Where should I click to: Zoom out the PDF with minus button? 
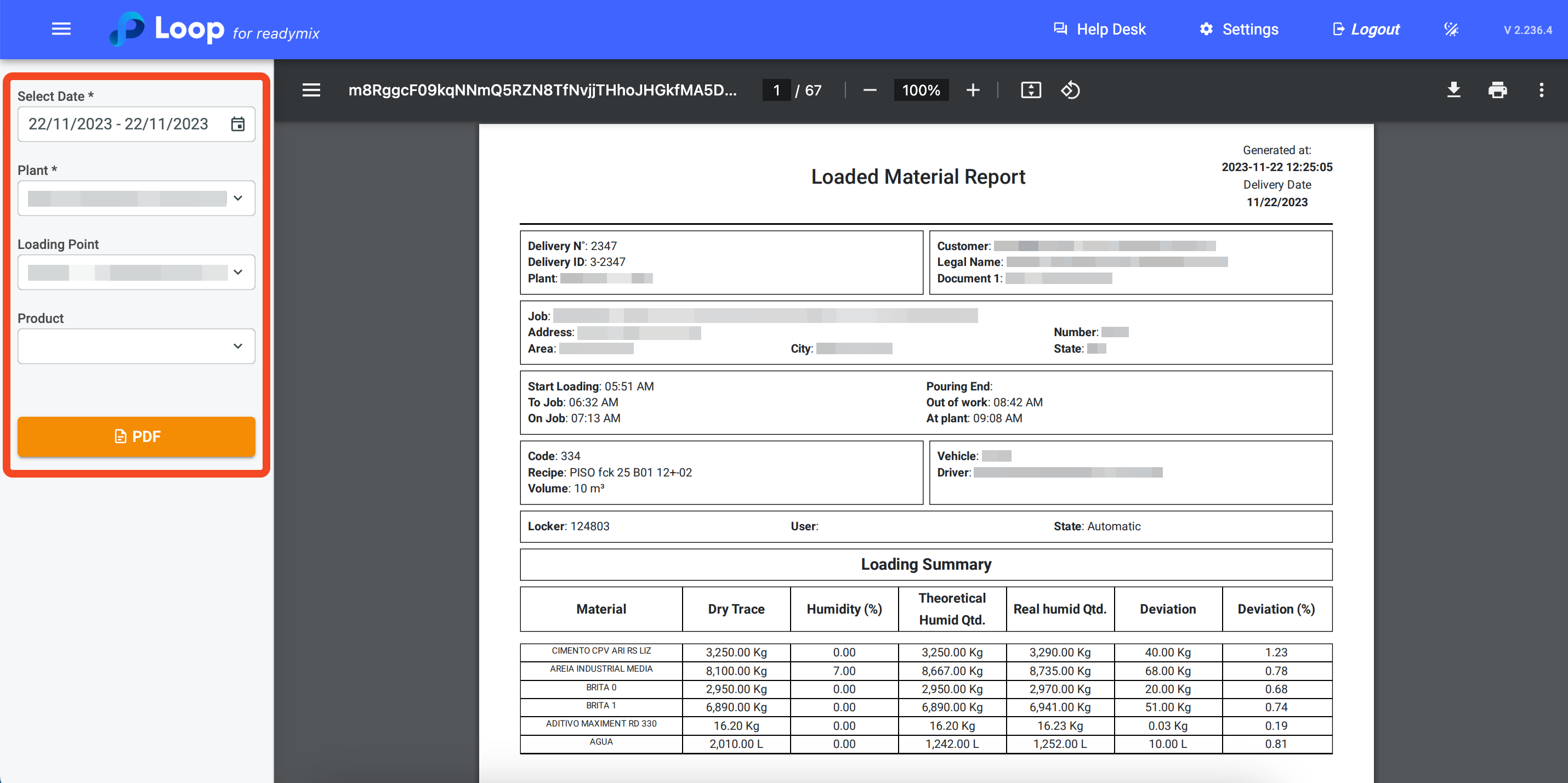(x=869, y=90)
